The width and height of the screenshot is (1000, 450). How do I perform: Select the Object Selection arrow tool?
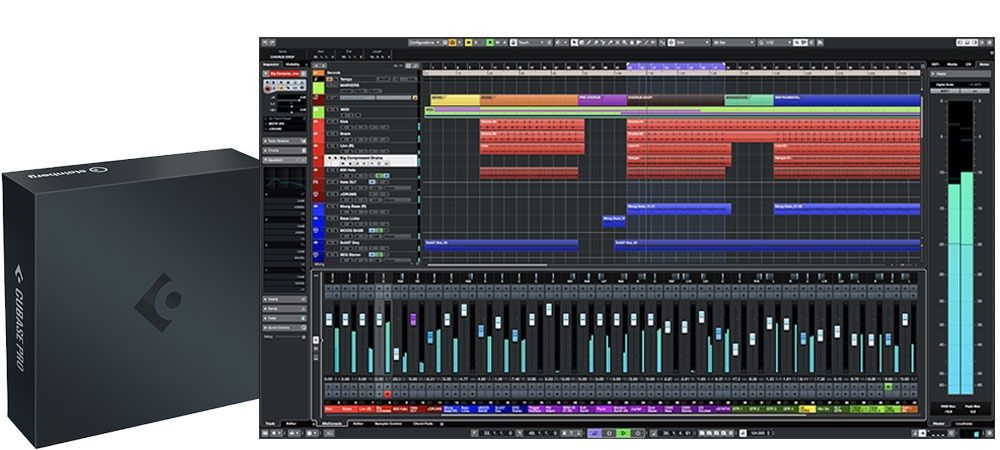(574, 42)
